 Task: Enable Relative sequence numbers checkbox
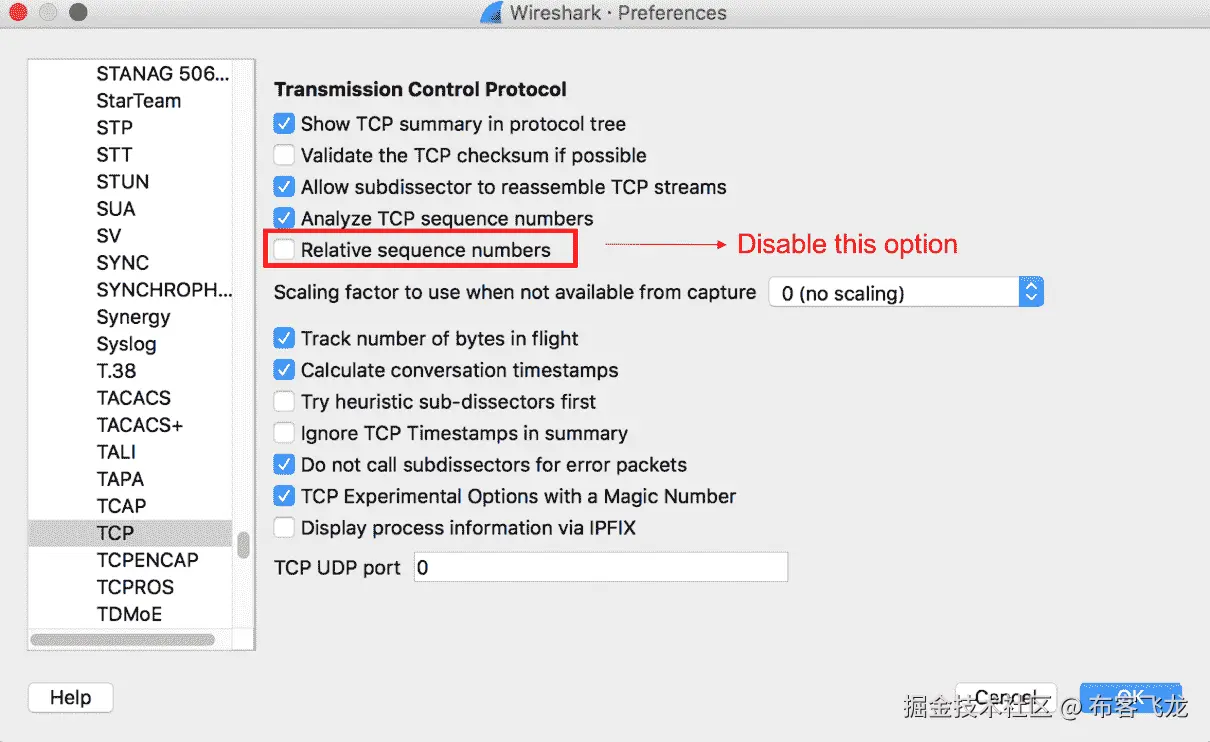point(285,250)
